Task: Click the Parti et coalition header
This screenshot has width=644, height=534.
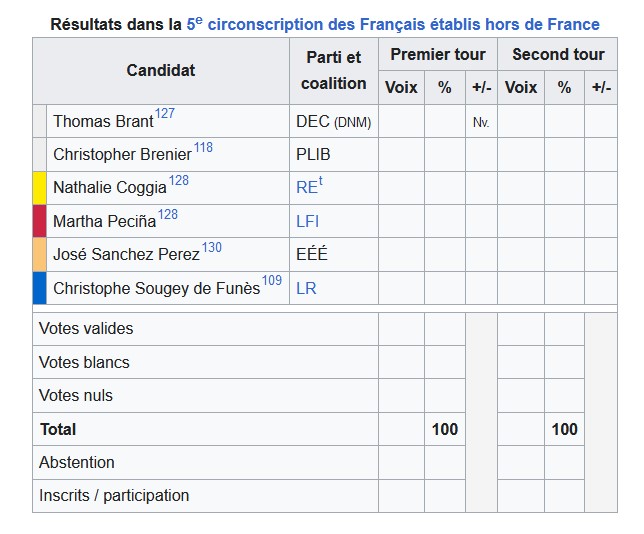Action: coord(334,71)
